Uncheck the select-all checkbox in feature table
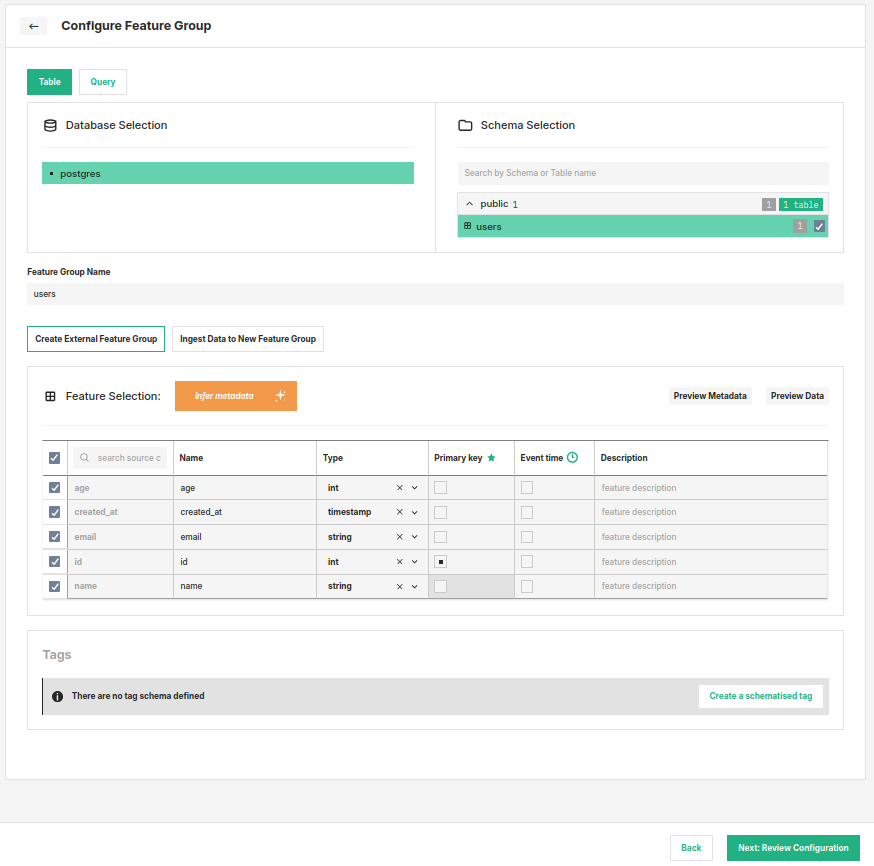 [54, 457]
